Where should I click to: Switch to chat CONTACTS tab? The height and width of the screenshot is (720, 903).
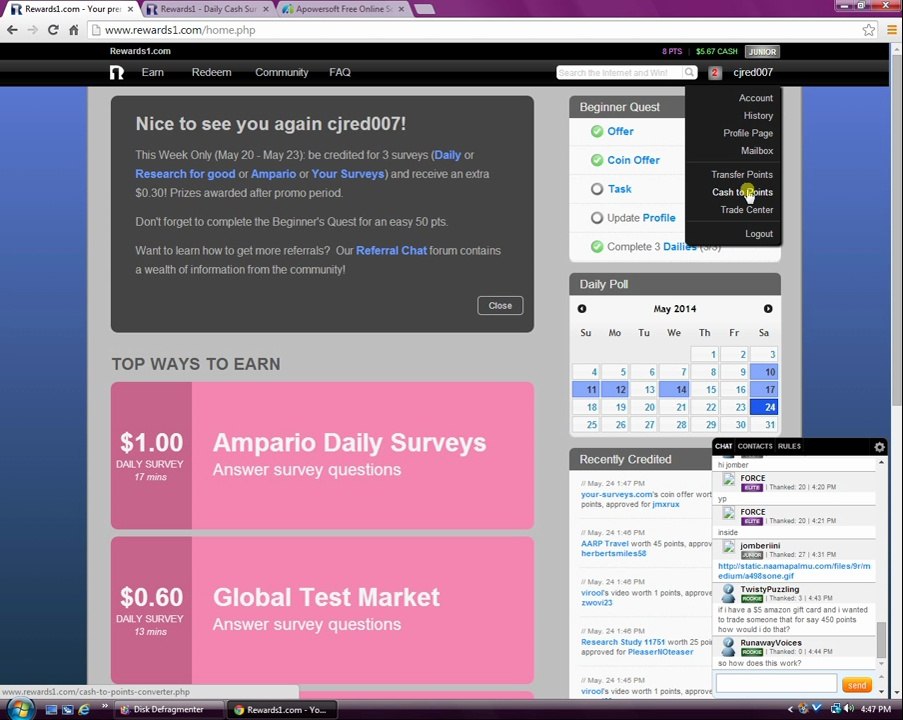(755, 446)
